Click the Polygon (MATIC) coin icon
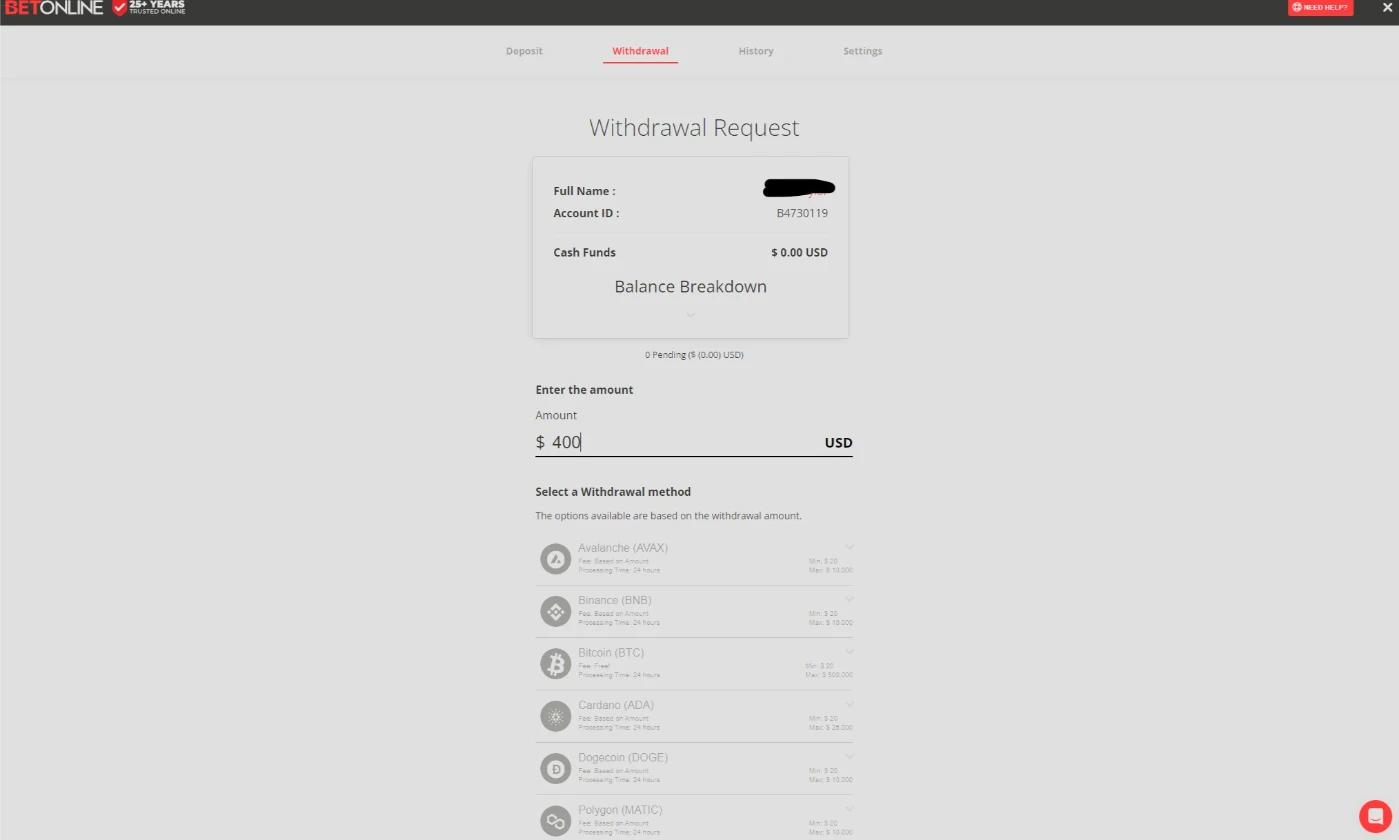The height and width of the screenshot is (840, 1399). 555,820
